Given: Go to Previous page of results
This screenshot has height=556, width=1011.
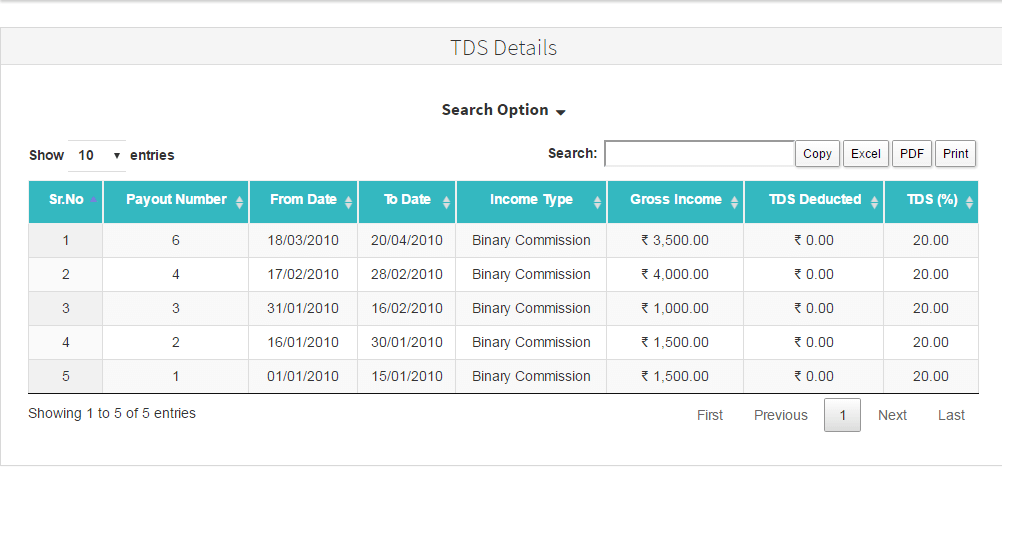Looking at the screenshot, I should click(780, 415).
